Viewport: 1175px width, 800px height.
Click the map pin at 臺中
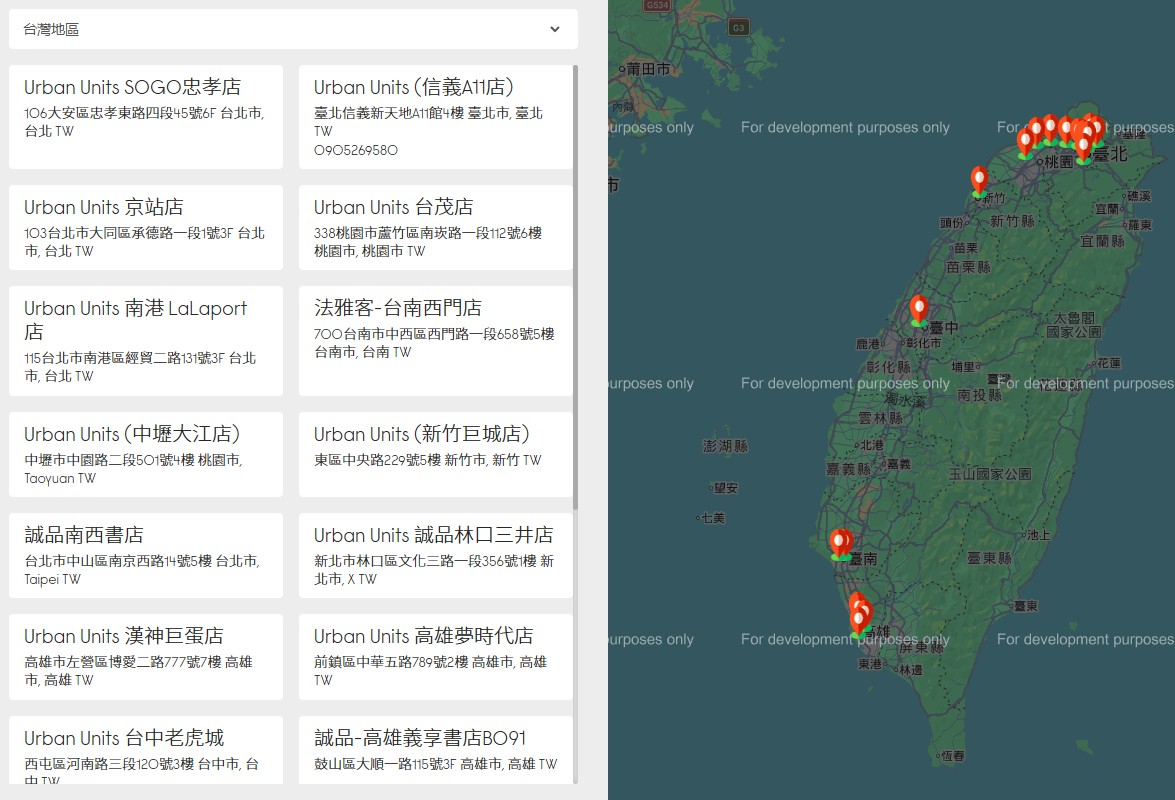point(919,309)
